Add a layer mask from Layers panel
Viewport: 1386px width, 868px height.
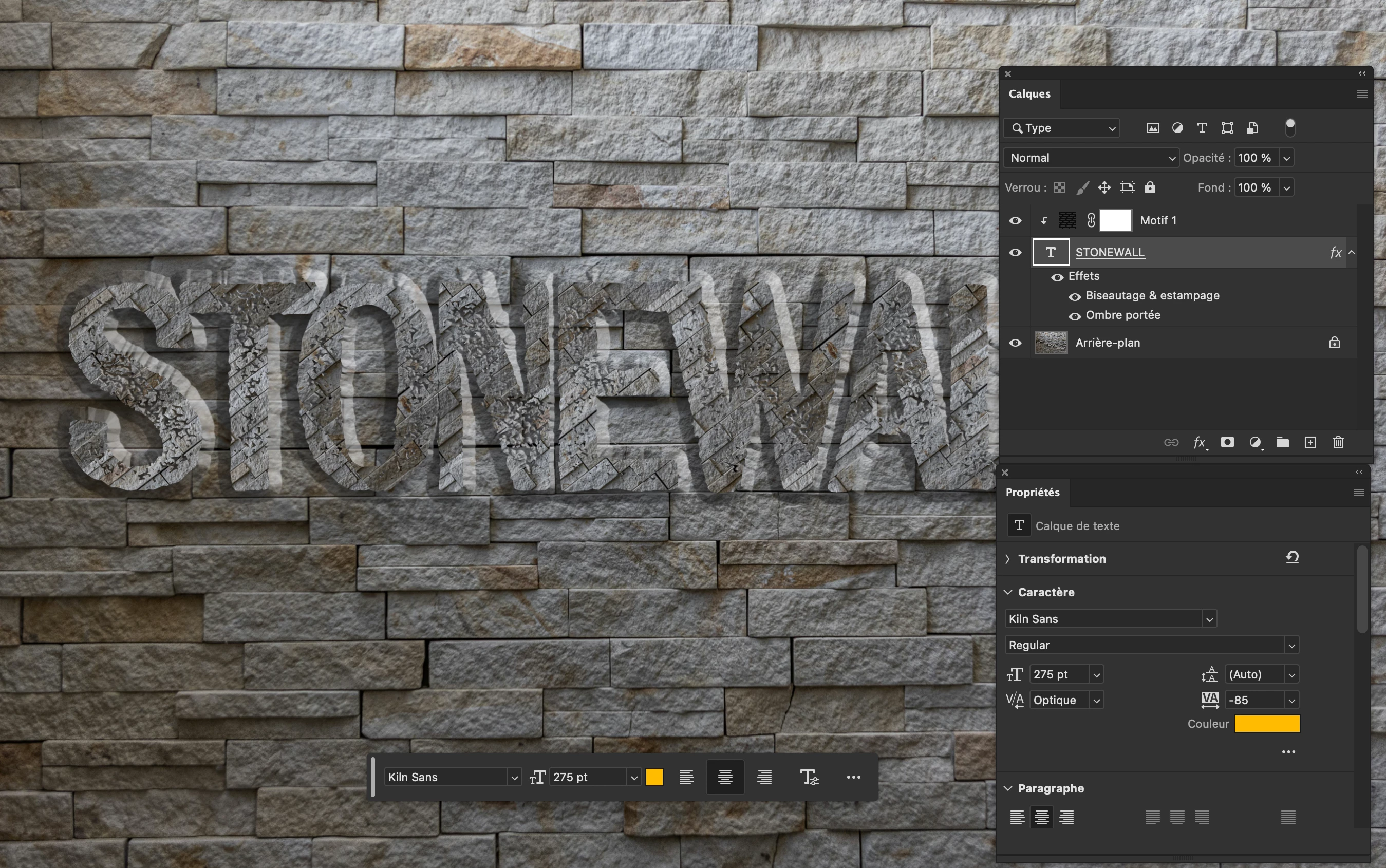[x=1227, y=442]
